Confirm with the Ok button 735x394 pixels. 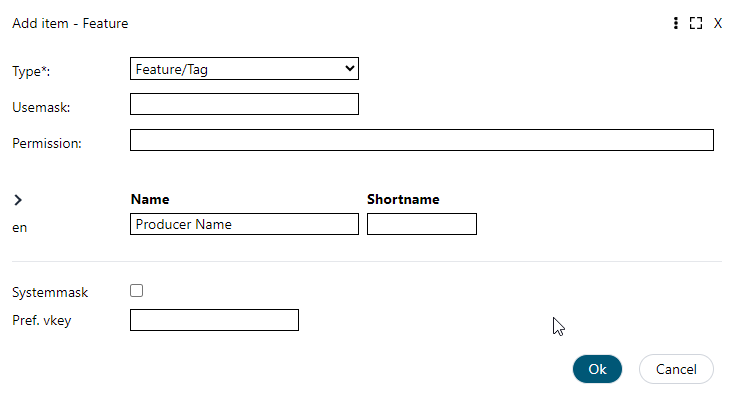pos(597,369)
